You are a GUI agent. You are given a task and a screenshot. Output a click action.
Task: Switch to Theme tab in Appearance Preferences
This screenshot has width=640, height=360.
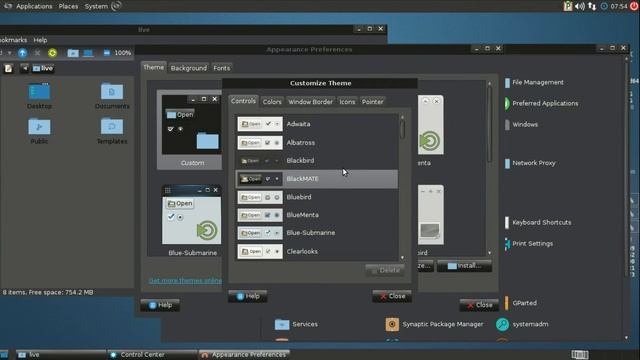coord(153,67)
